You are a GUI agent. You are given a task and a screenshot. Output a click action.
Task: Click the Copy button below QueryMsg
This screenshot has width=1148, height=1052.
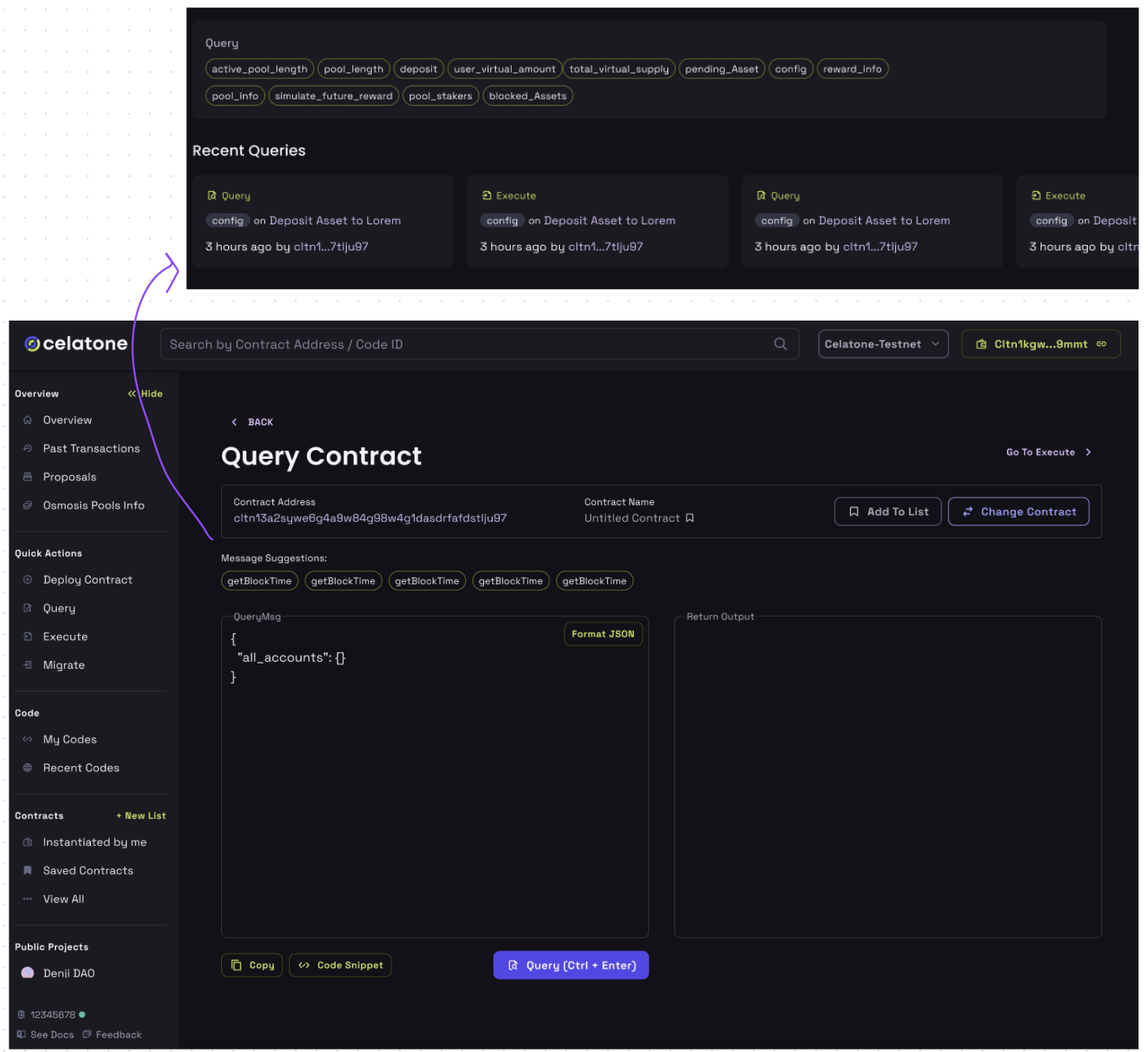click(x=252, y=965)
